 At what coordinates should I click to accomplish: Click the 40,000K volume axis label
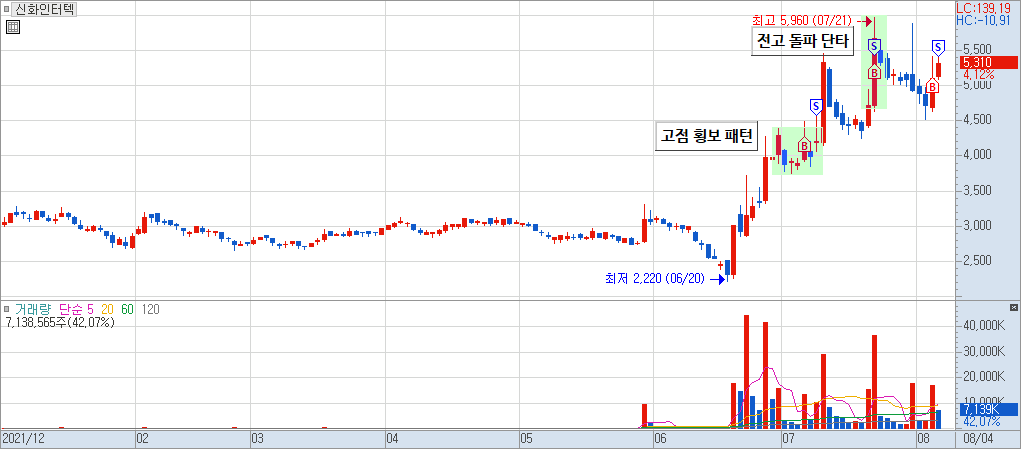pyautogui.click(x=983, y=325)
